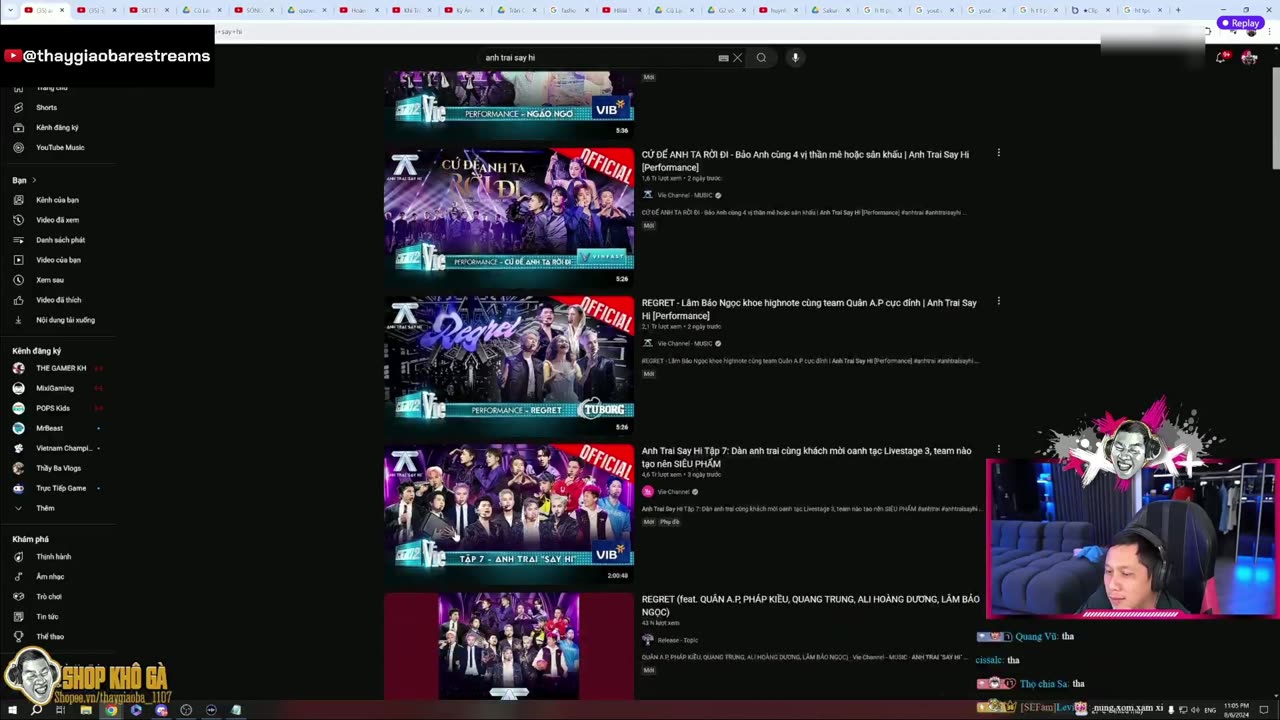Open Release - Topic channel
Screen dimensions: 1280x720
pyautogui.click(x=678, y=640)
